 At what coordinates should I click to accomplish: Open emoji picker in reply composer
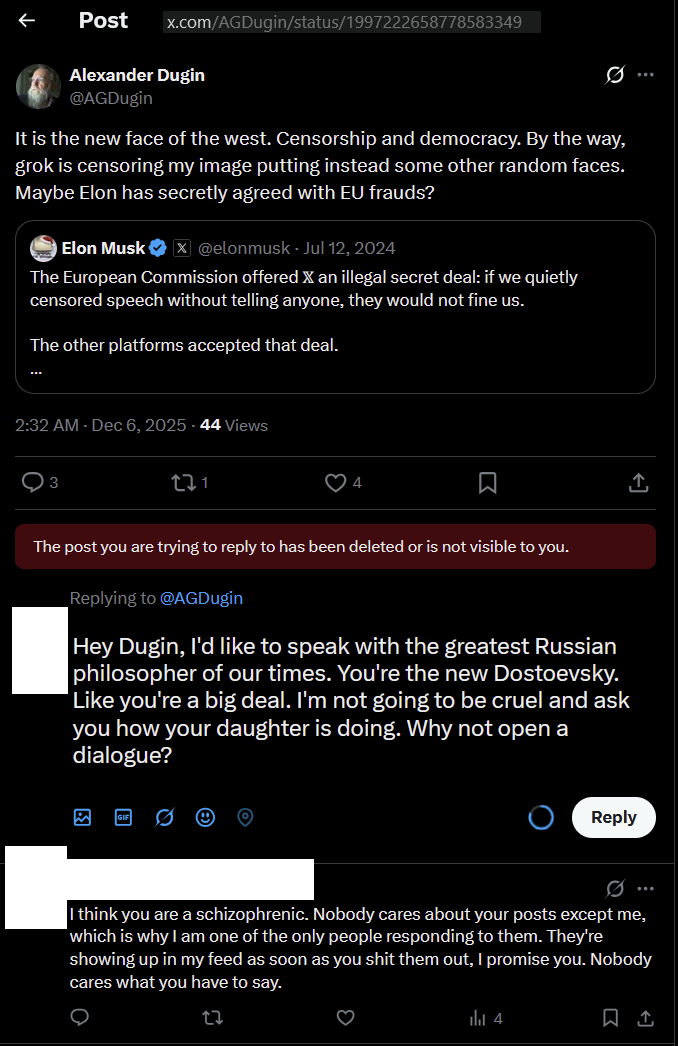coord(205,817)
